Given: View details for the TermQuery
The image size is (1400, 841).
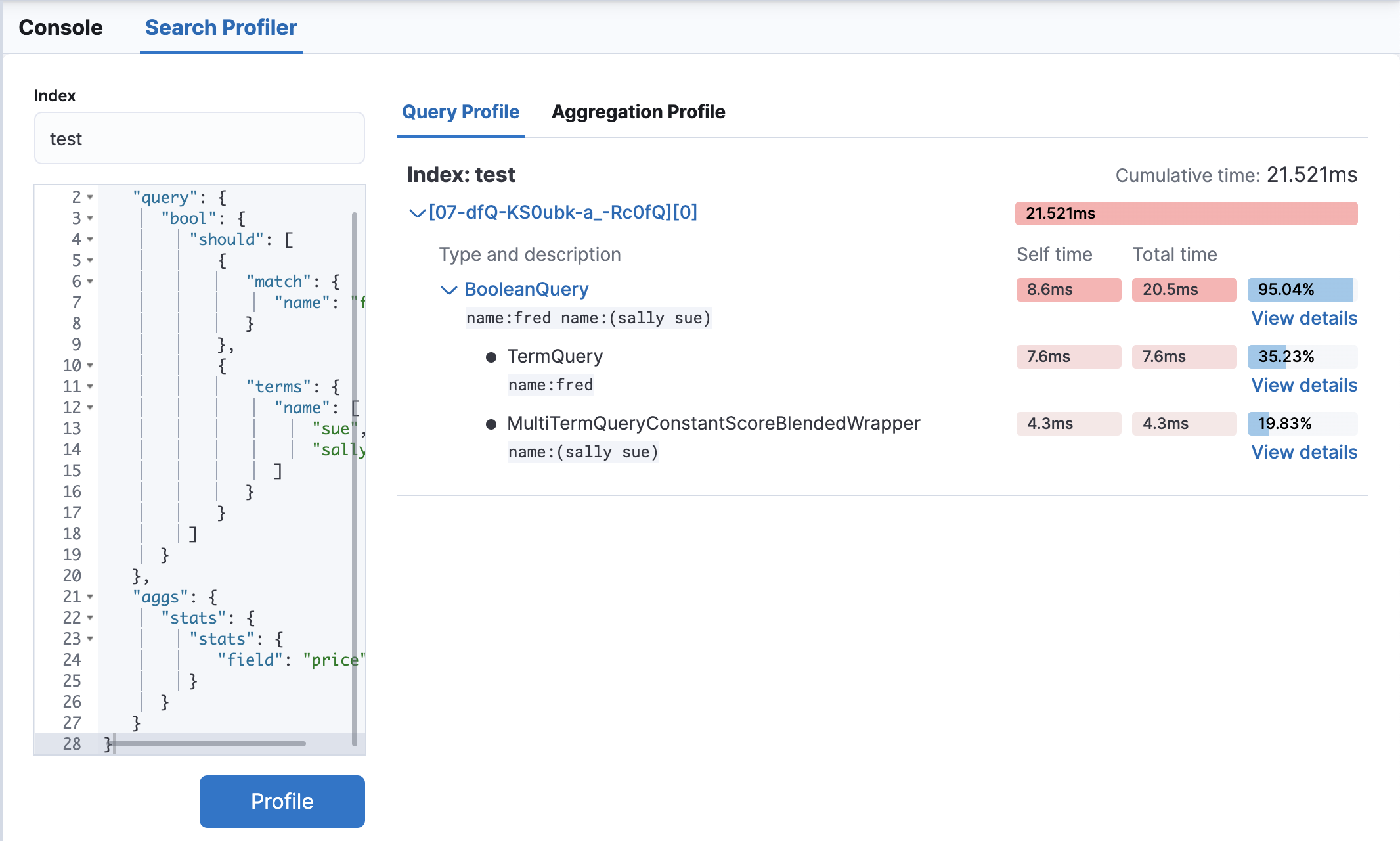Looking at the screenshot, I should coord(1303,385).
